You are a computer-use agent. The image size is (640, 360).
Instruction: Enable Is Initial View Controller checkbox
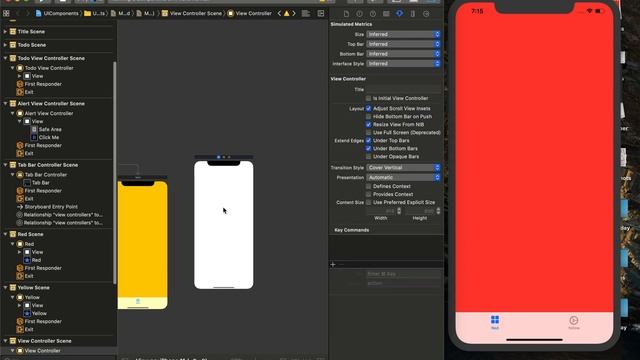coord(369,98)
